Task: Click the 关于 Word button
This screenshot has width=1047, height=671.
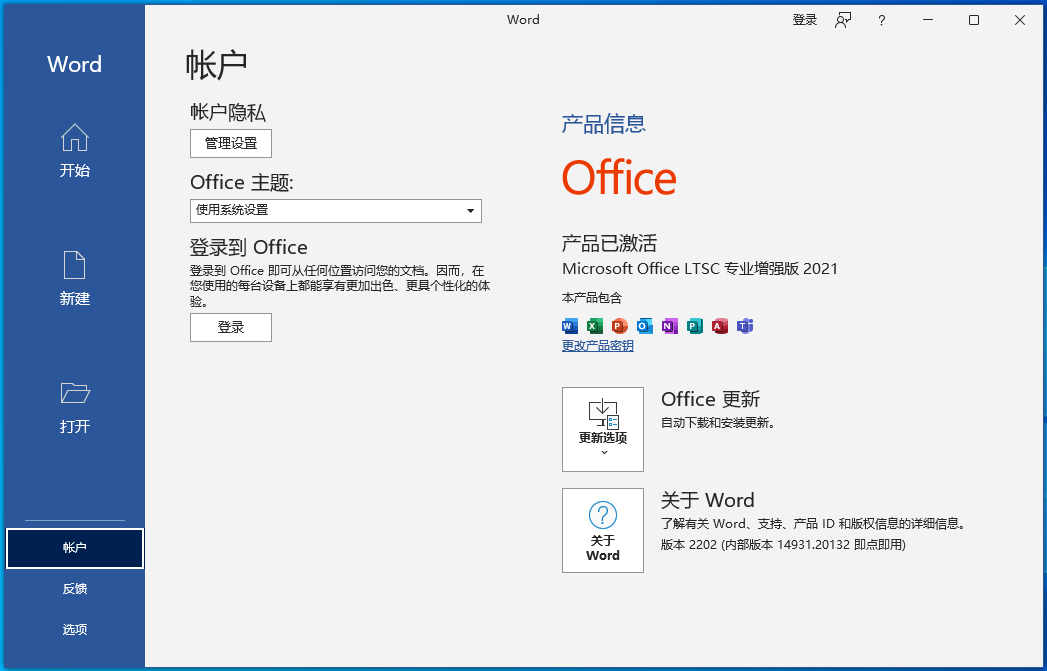Action: [x=603, y=530]
